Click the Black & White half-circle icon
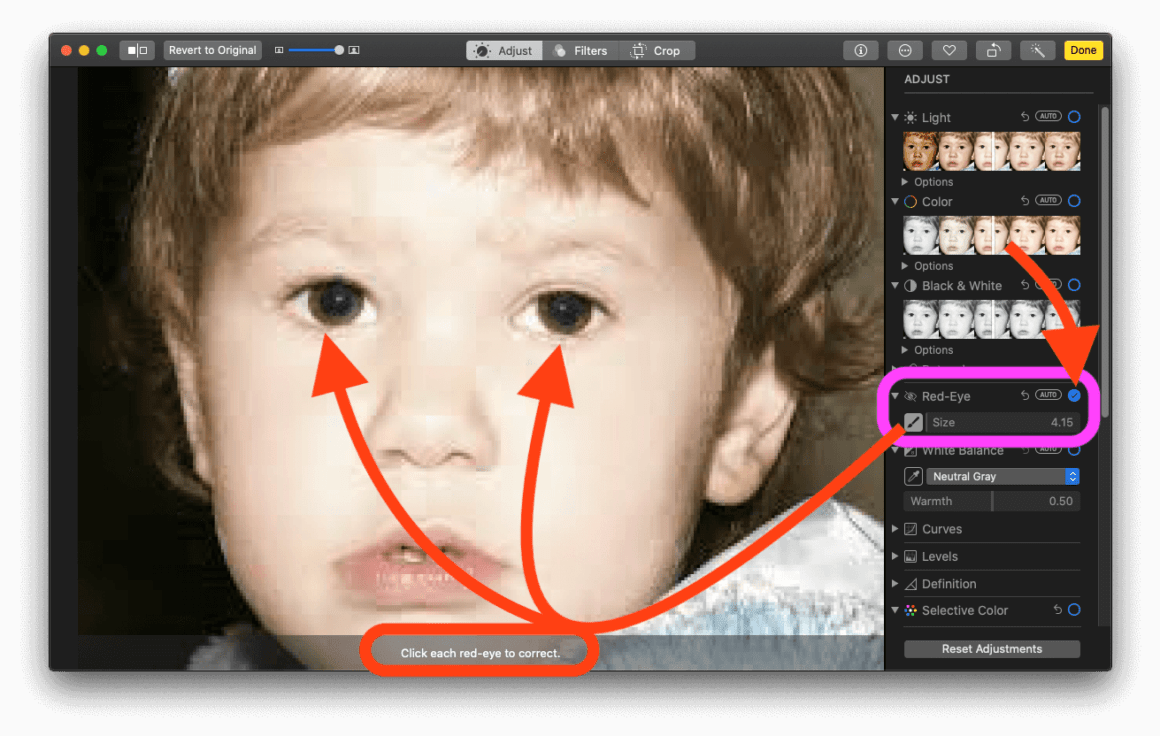Screen dimensions: 1160x736 [911, 286]
